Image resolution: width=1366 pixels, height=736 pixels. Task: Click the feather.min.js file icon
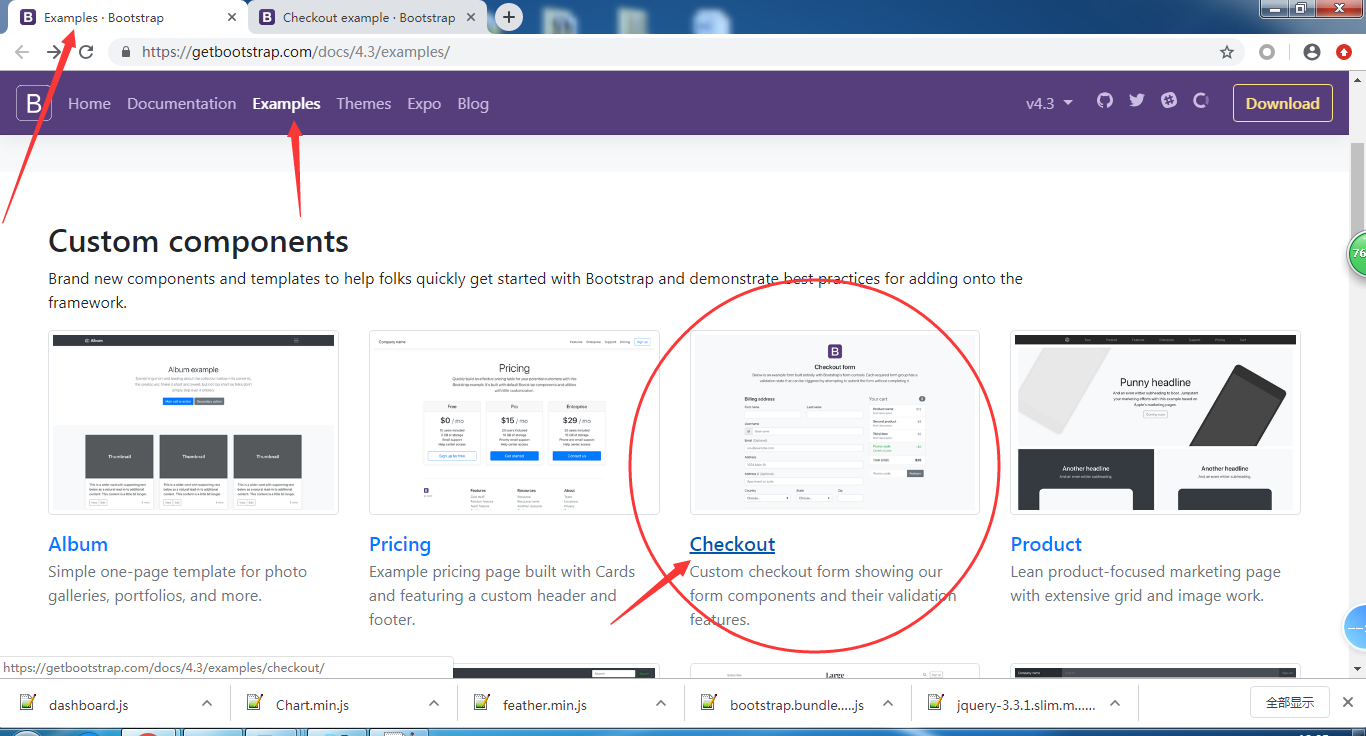coord(482,703)
